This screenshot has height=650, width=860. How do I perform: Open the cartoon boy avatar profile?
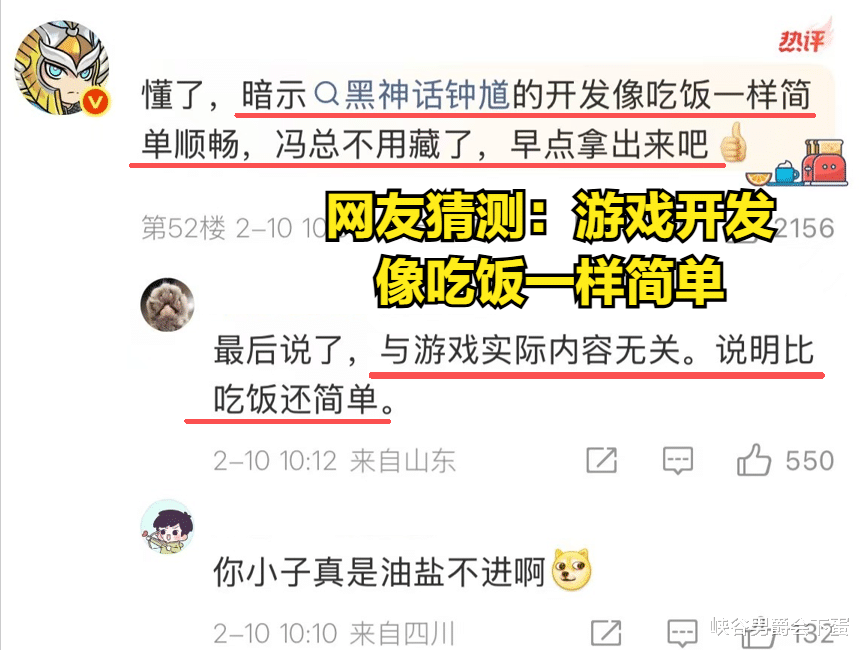coord(167,527)
